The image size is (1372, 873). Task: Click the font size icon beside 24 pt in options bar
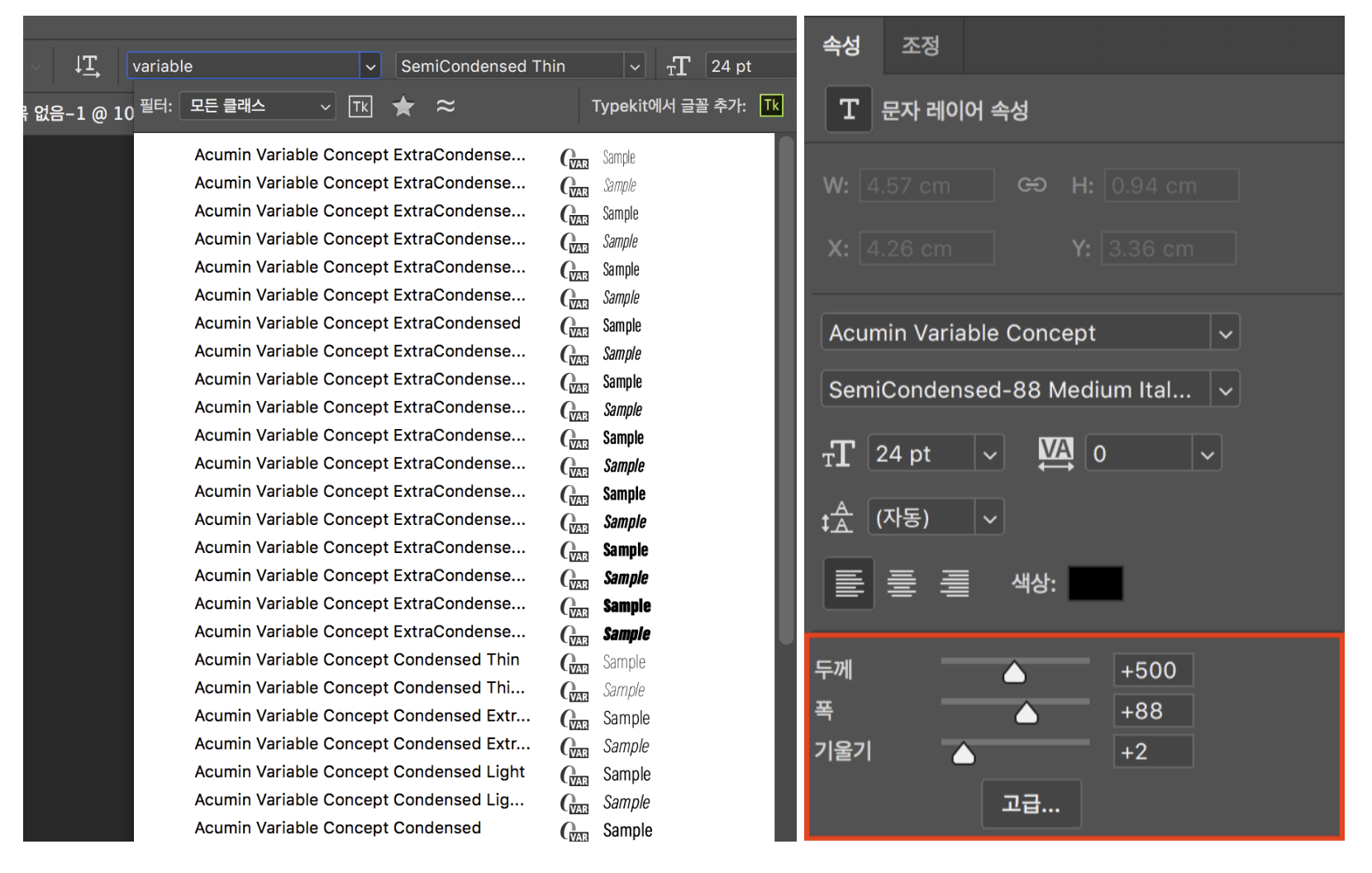point(679,66)
